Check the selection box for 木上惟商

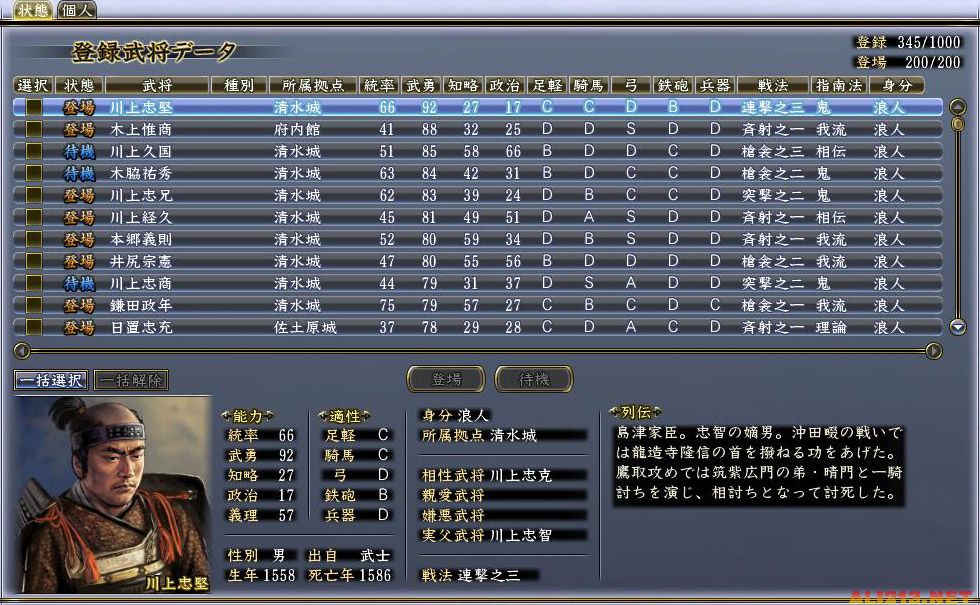(x=33, y=129)
